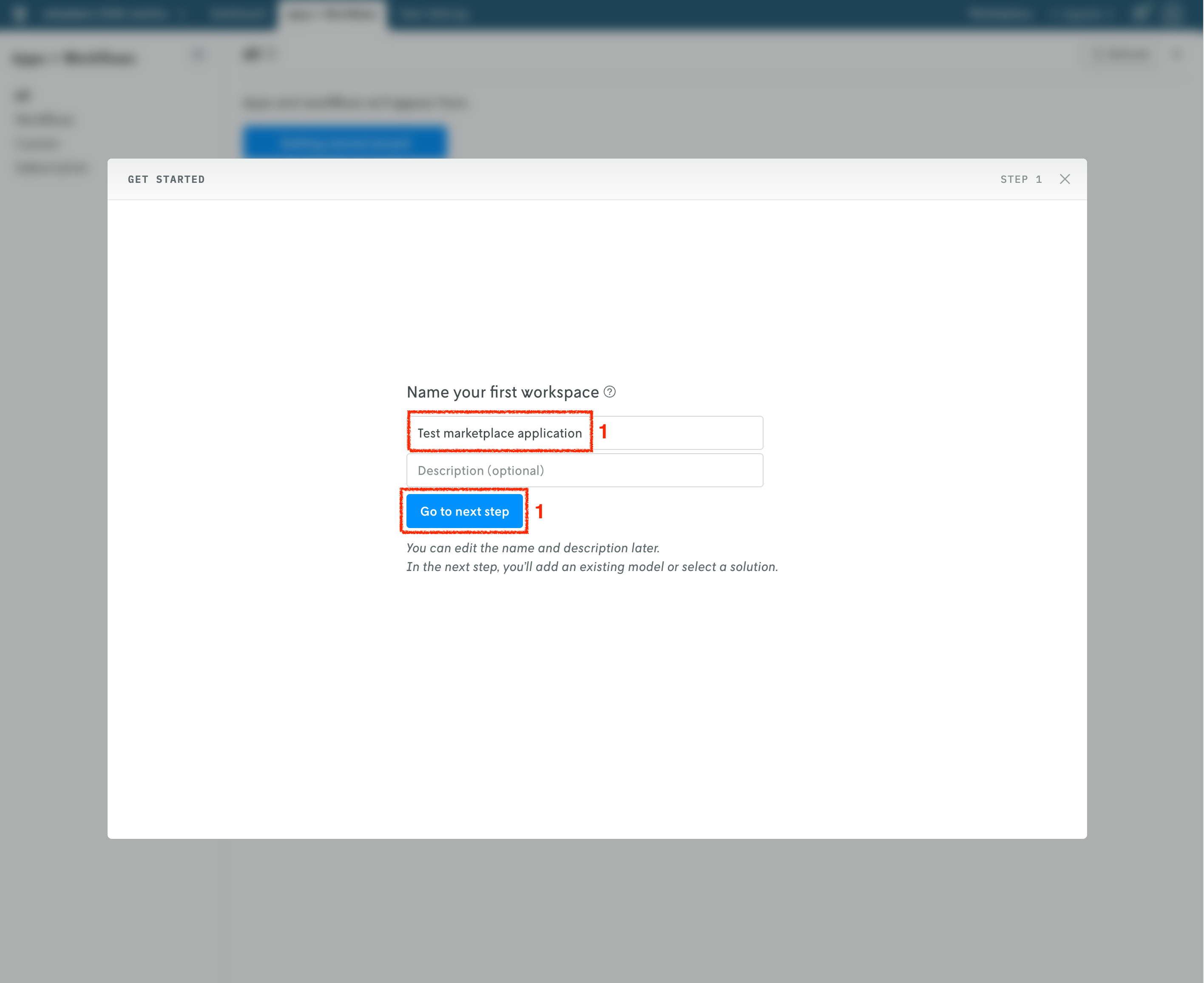Click the blurred Refresh button at top-right
The width and height of the screenshot is (1204, 983).
click(x=1121, y=55)
